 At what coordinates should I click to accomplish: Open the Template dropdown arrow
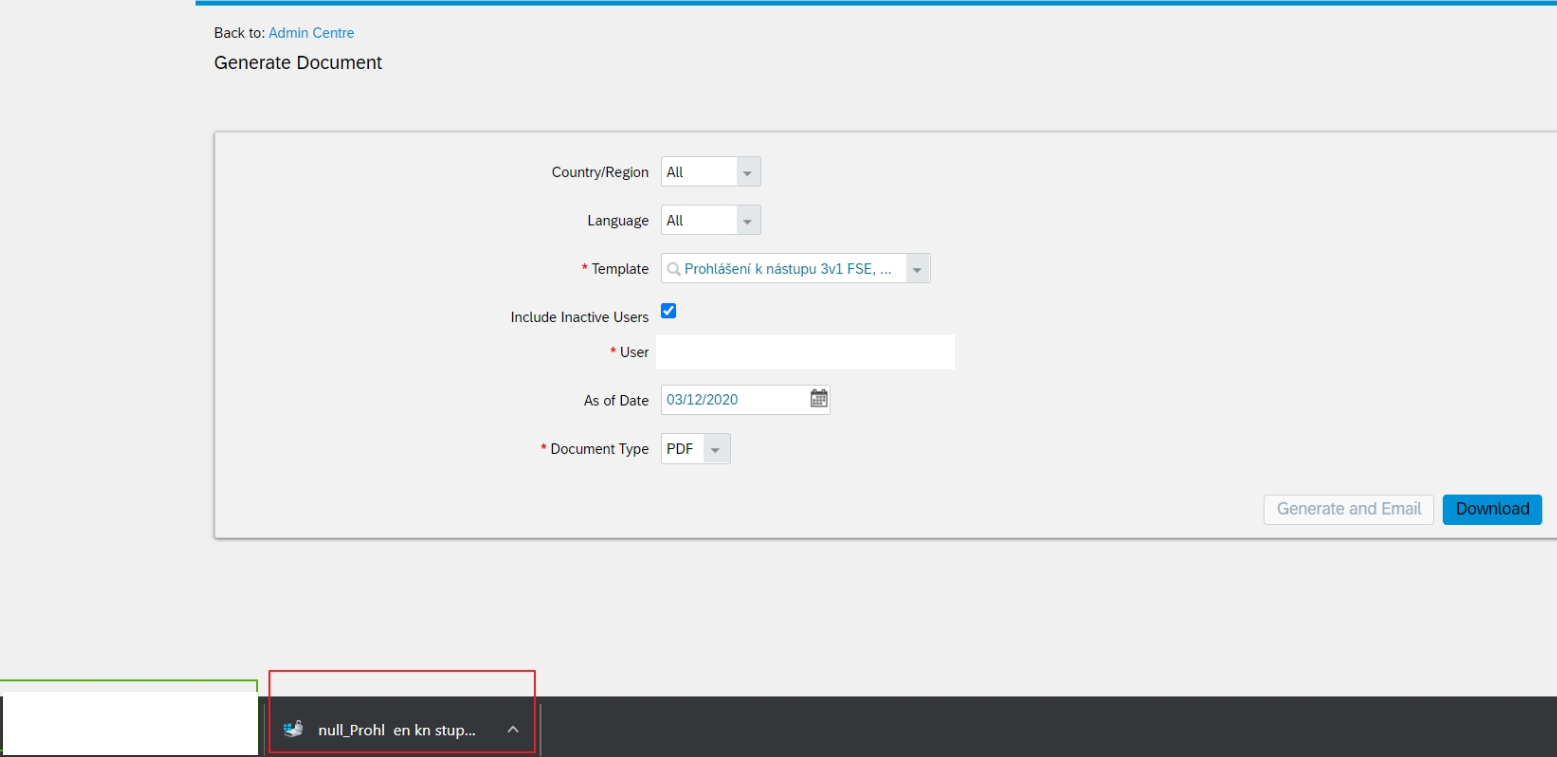coord(918,269)
